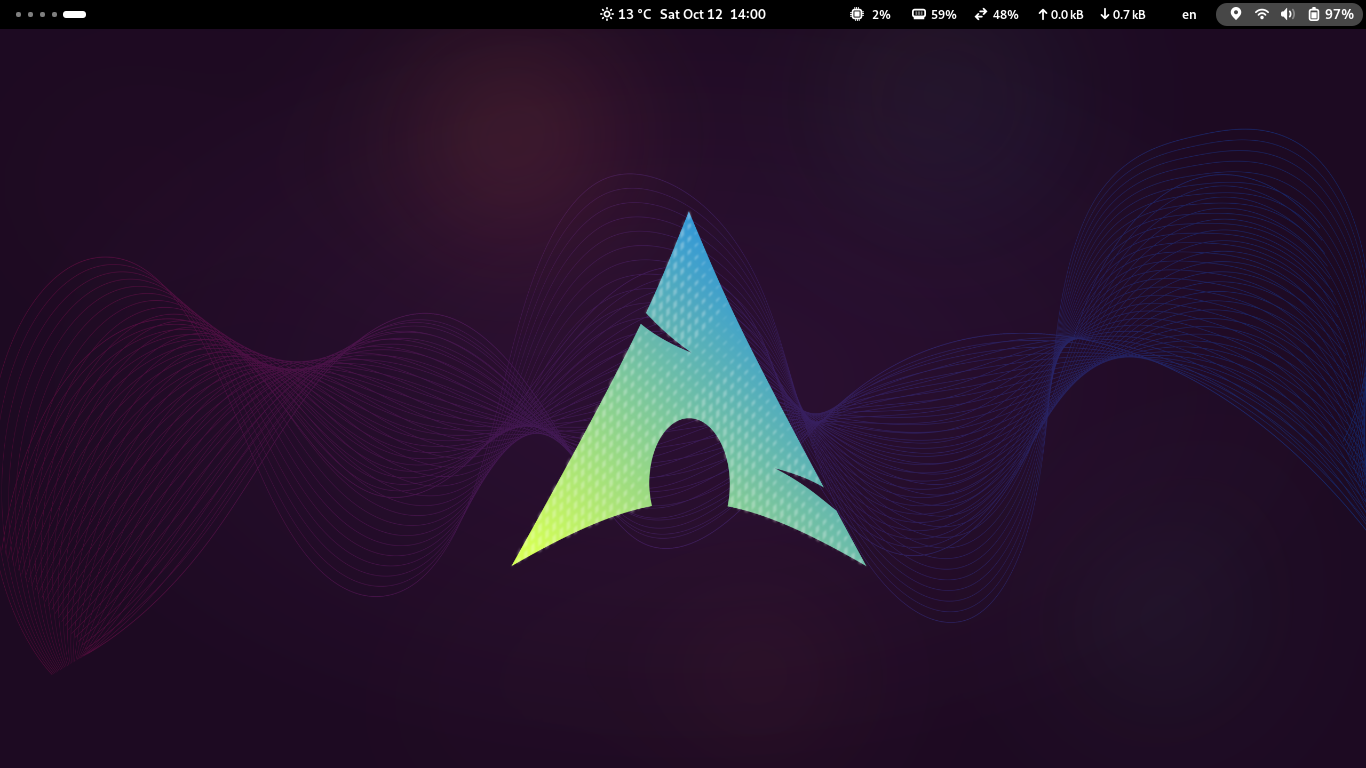Click the CPU chip icon
1366x768 pixels.
coord(857,14)
